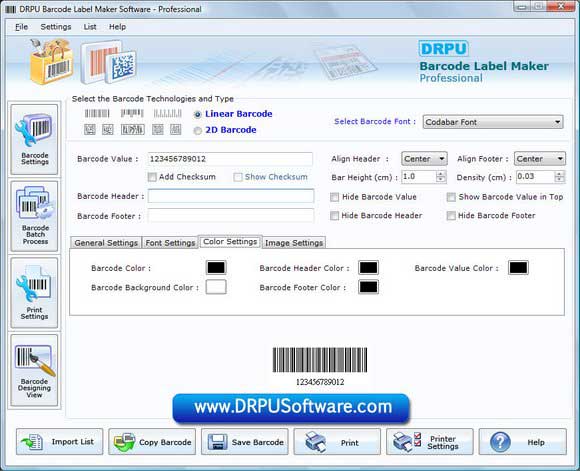Click the Import List icon button
Image resolution: width=580 pixels, height=471 pixels.
[60, 442]
